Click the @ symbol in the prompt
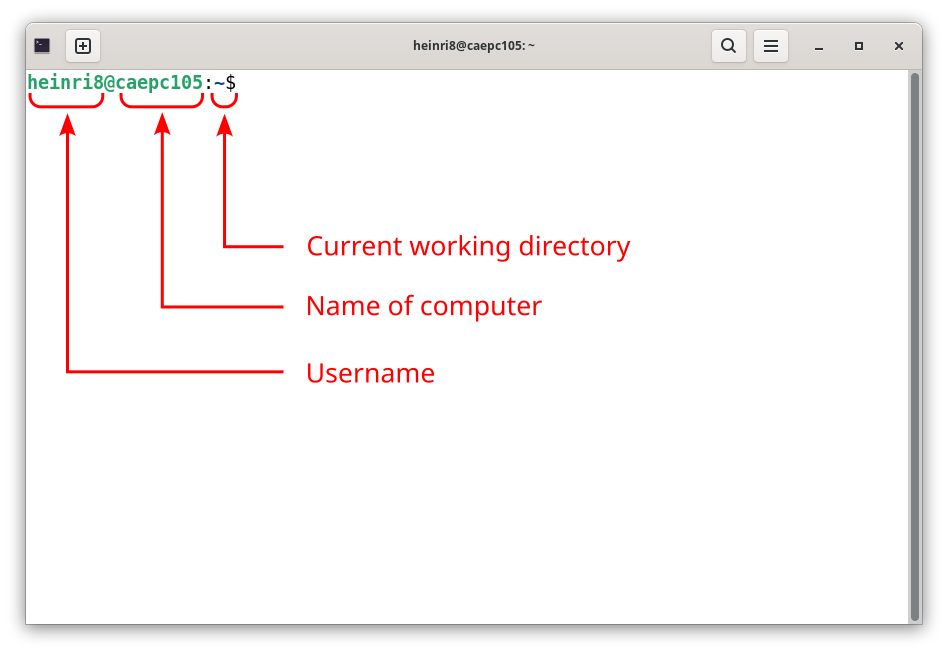 tap(110, 83)
